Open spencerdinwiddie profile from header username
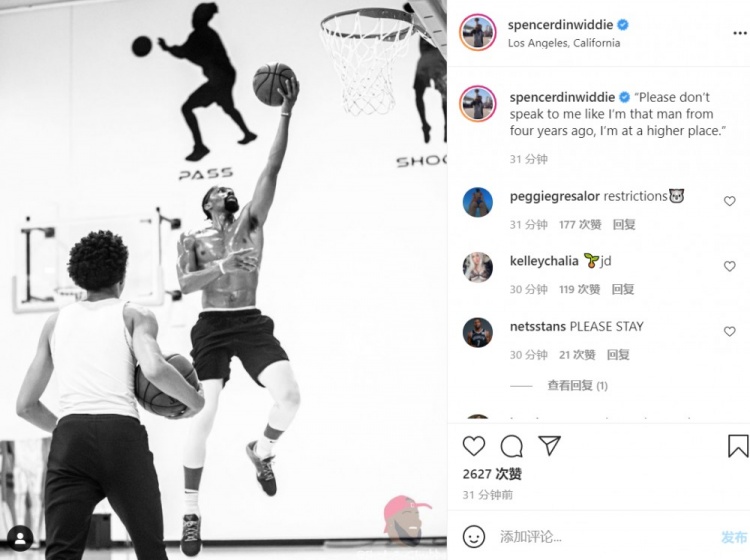 tap(560, 24)
